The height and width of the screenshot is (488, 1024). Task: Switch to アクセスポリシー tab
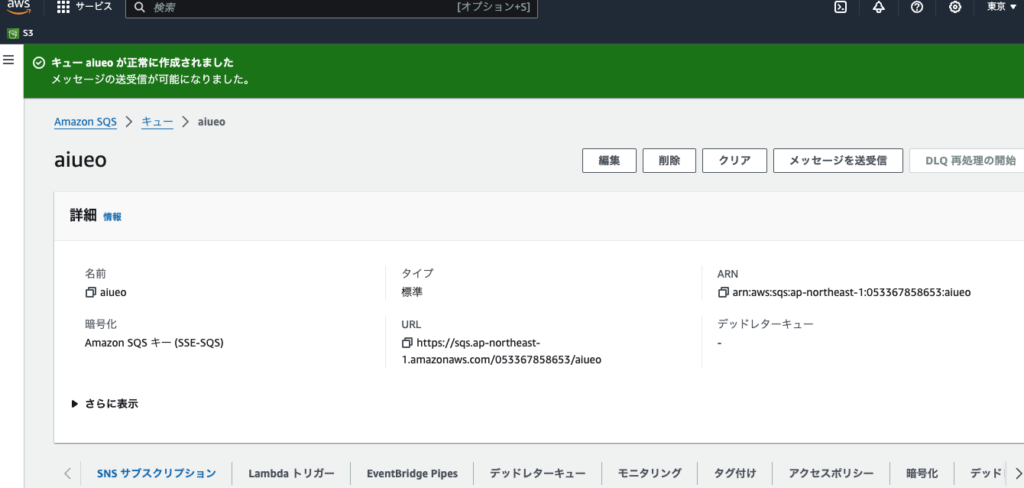pos(831,474)
